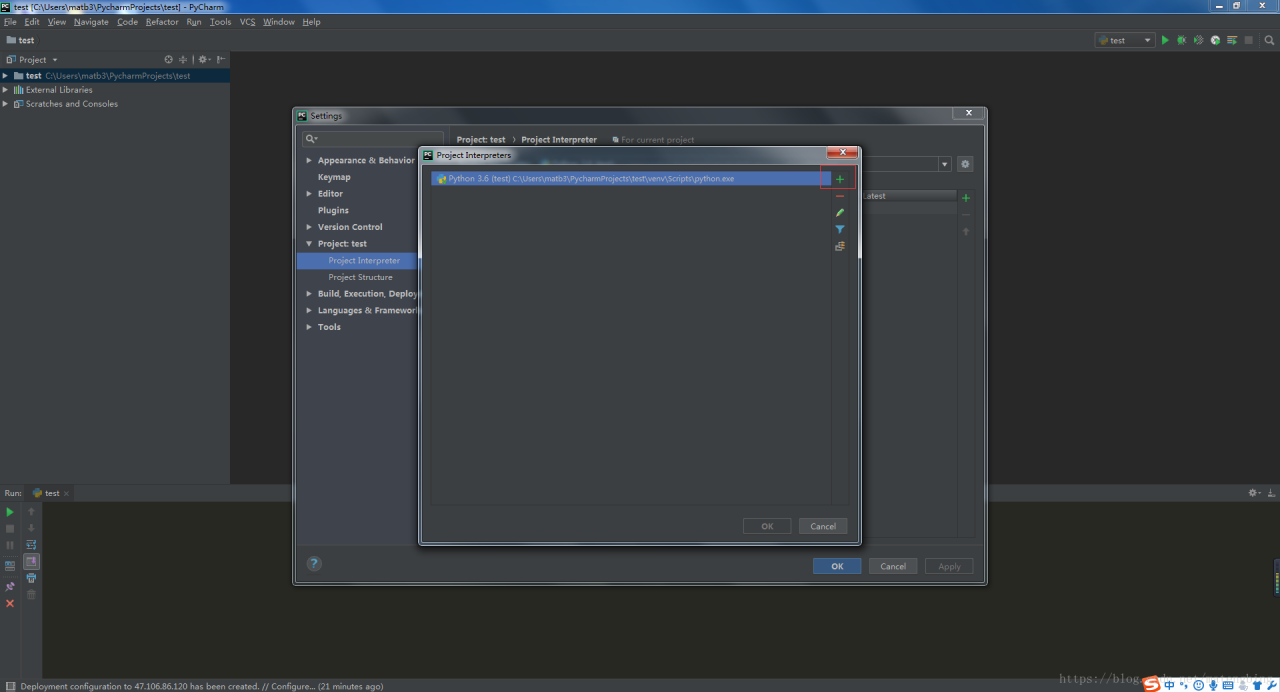Open the run configuration 'test' dropdown
This screenshot has width=1280, height=692.
point(1125,40)
